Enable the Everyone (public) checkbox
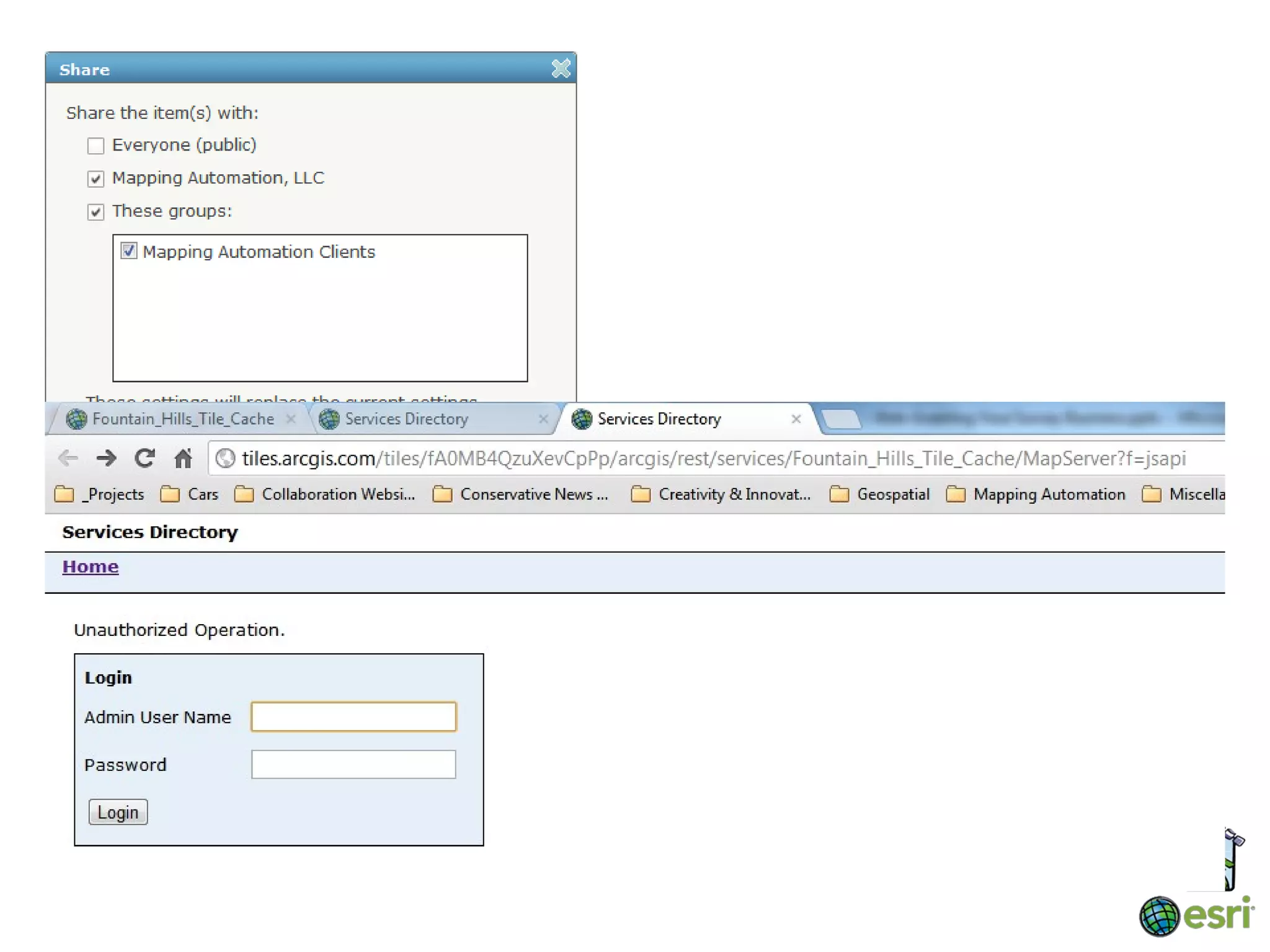This screenshot has height=952, width=1270. [x=95, y=146]
